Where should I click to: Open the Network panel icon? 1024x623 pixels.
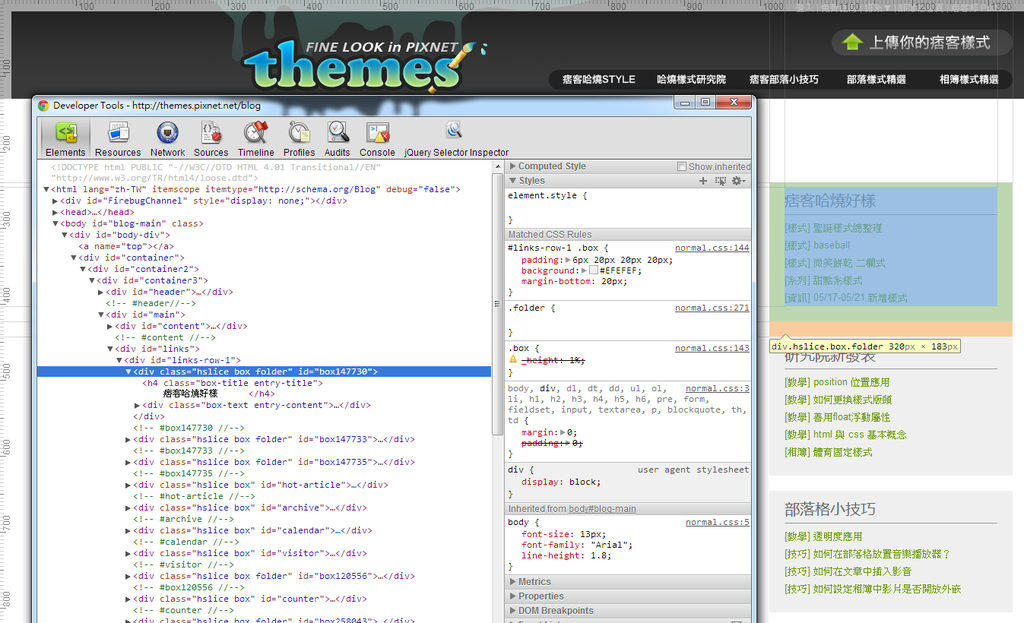click(167, 133)
